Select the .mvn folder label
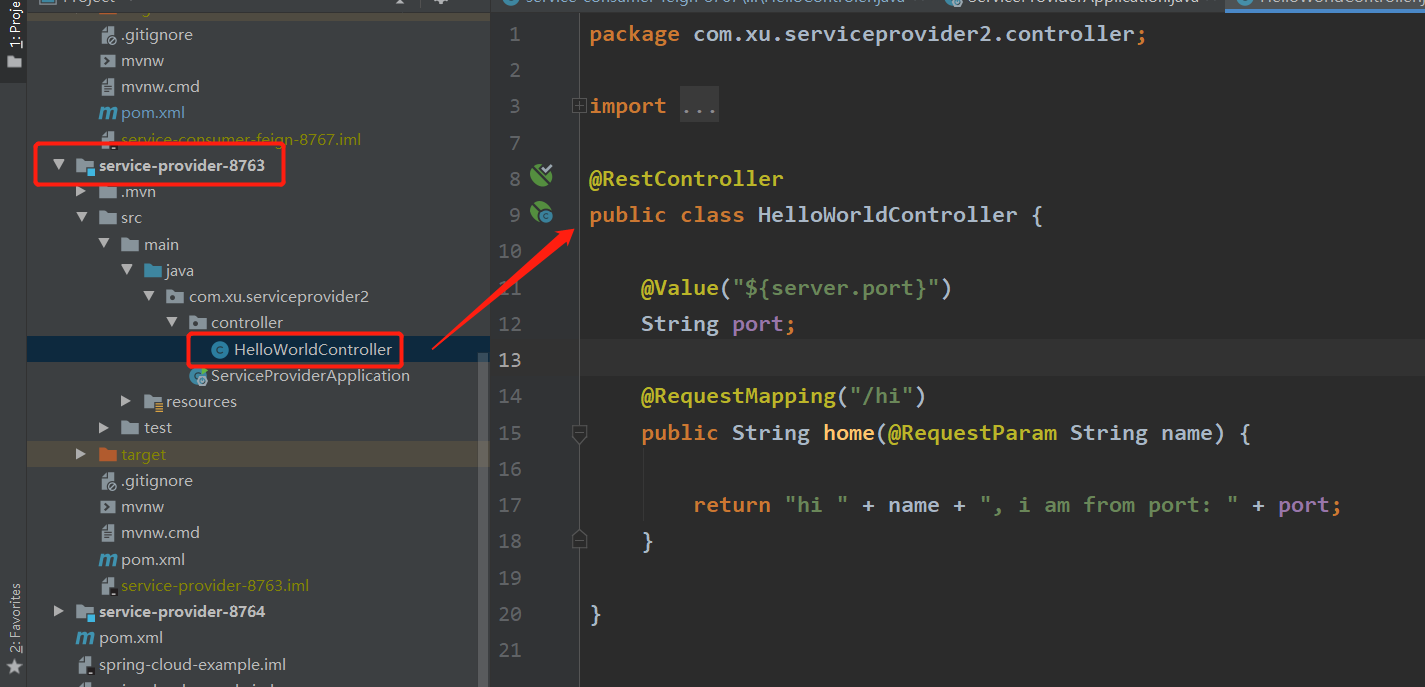Screen dimensions: 1425x687 [x=138, y=192]
